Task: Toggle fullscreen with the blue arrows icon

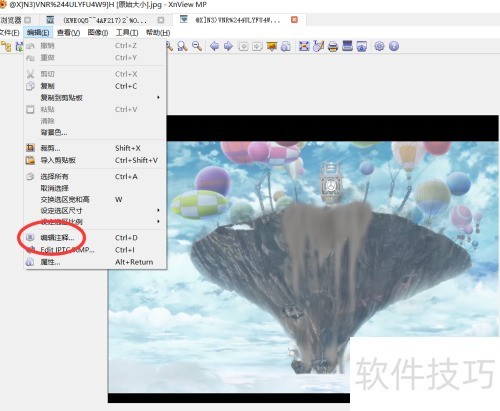Action: pos(304,46)
